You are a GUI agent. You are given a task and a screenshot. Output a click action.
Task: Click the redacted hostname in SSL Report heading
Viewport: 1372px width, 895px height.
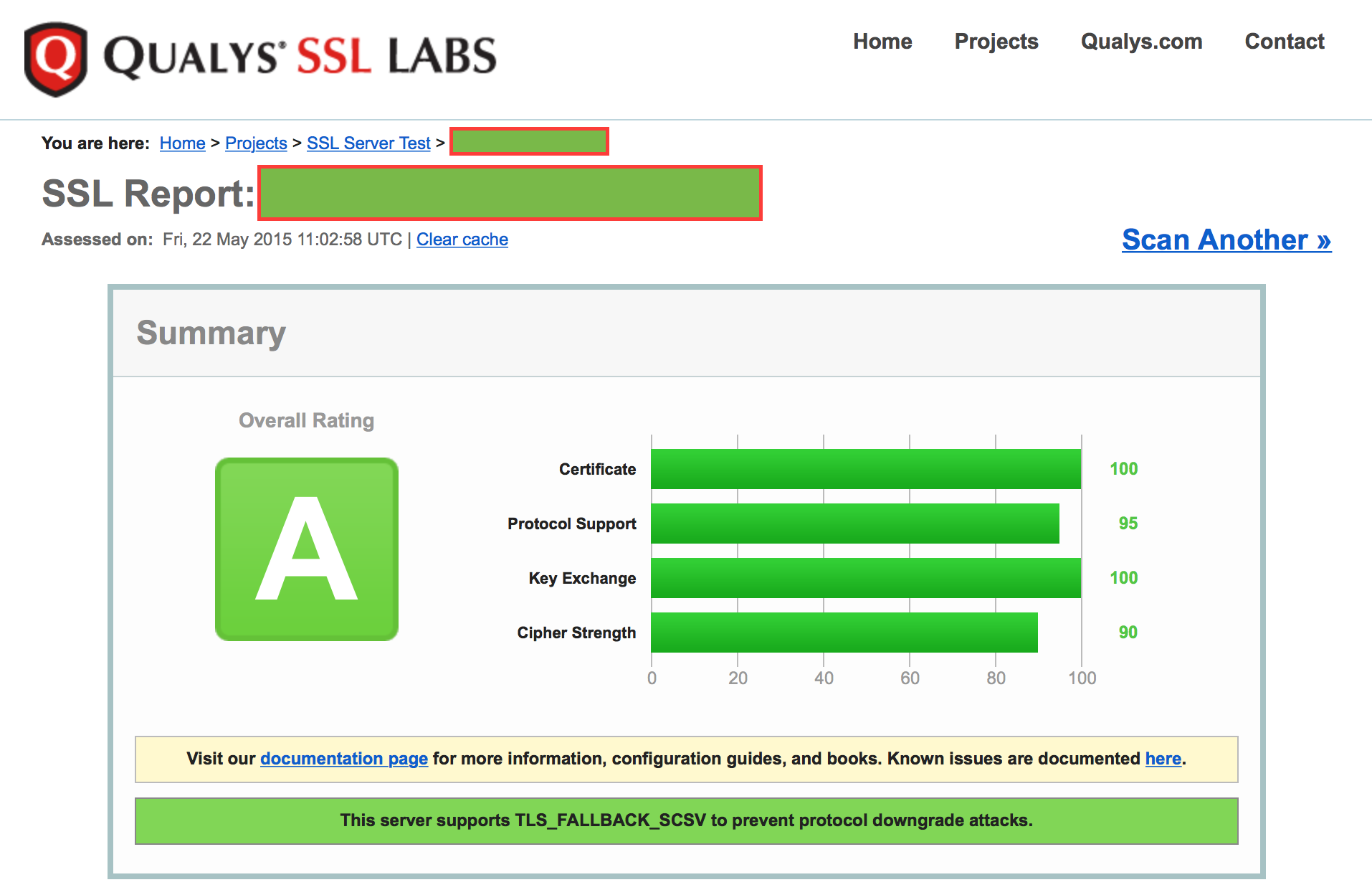click(510, 193)
